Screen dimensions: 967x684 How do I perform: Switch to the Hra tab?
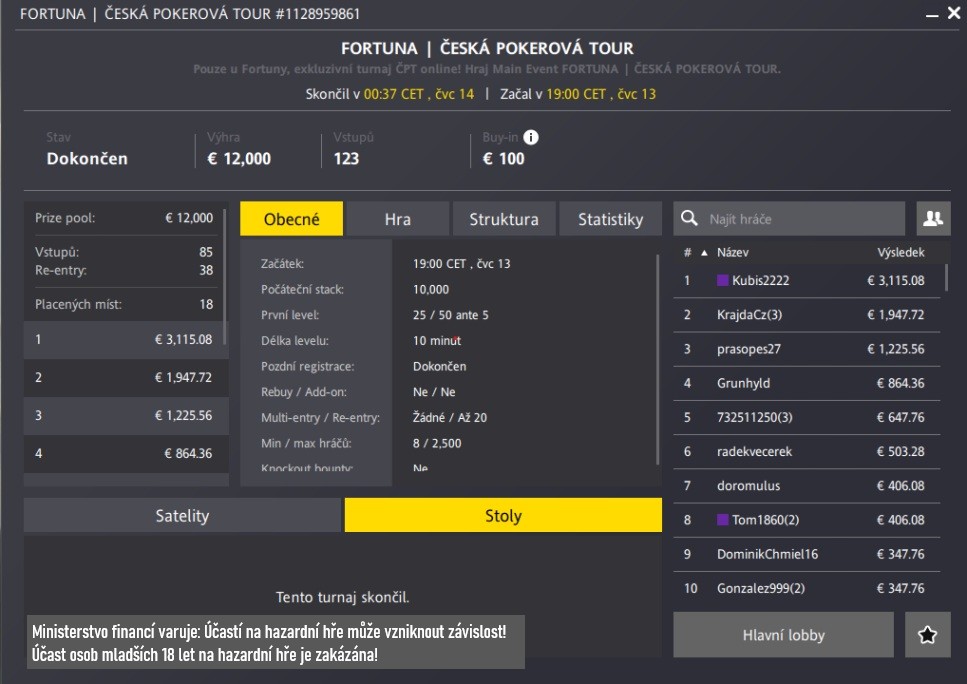(398, 219)
